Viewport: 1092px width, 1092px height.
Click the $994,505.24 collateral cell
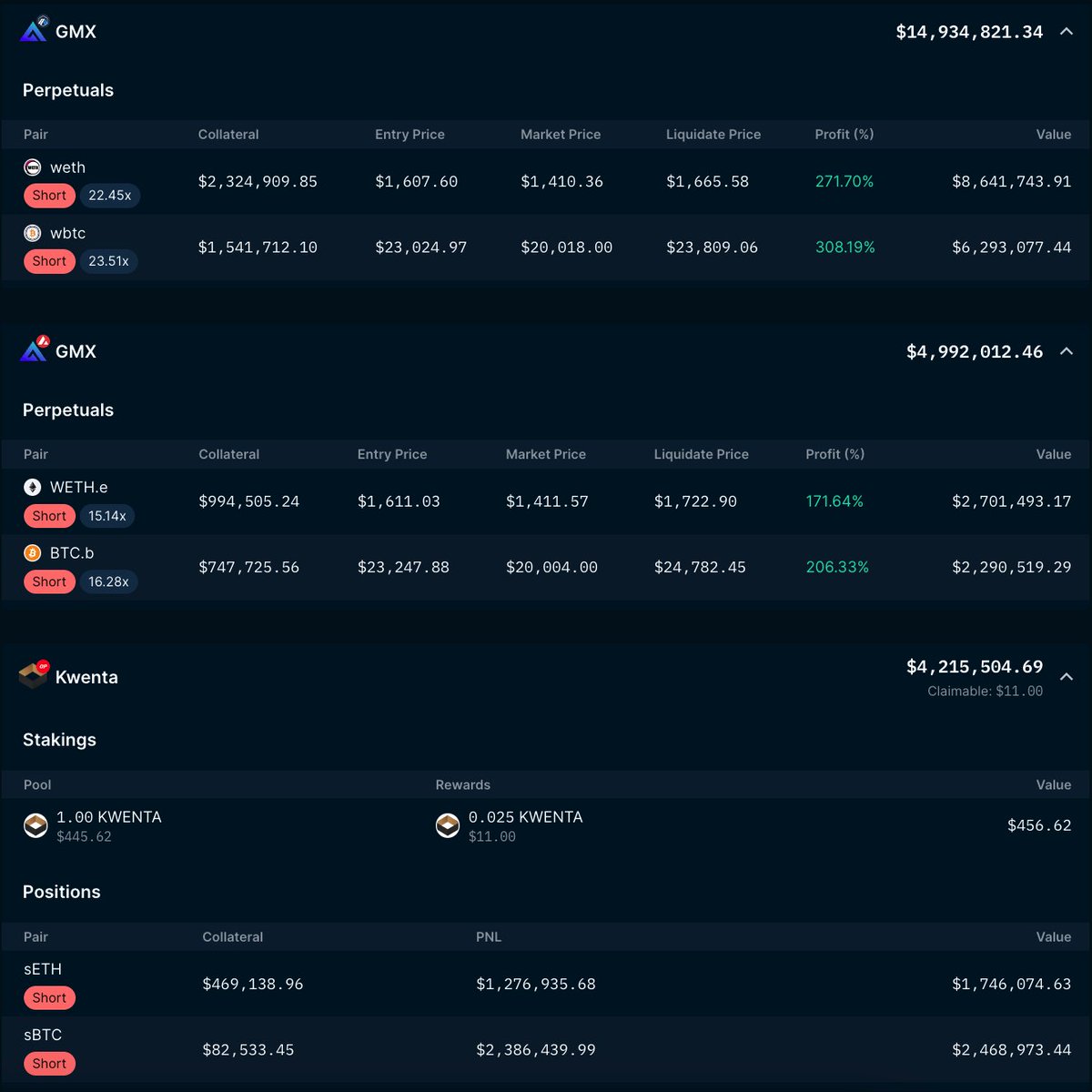tap(249, 500)
